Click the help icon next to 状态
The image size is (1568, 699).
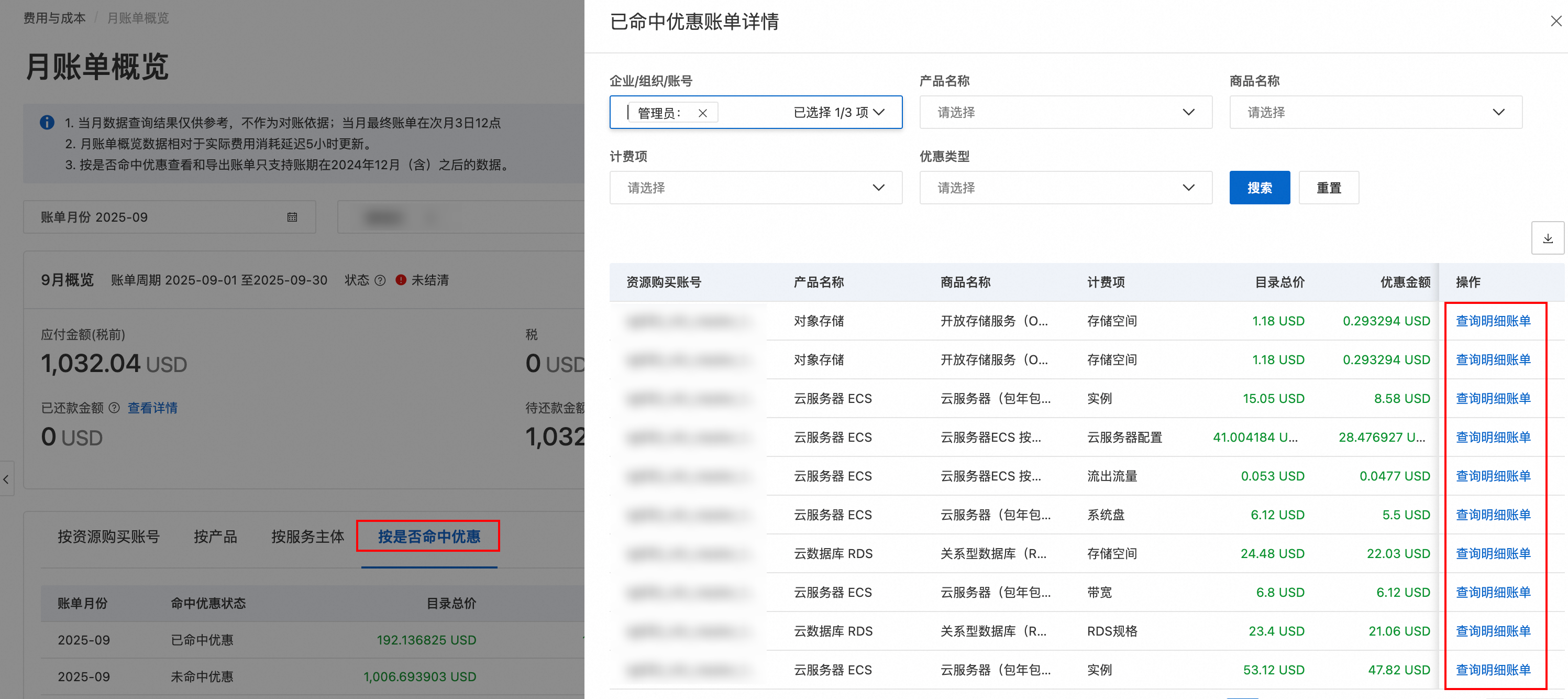pyautogui.click(x=380, y=280)
